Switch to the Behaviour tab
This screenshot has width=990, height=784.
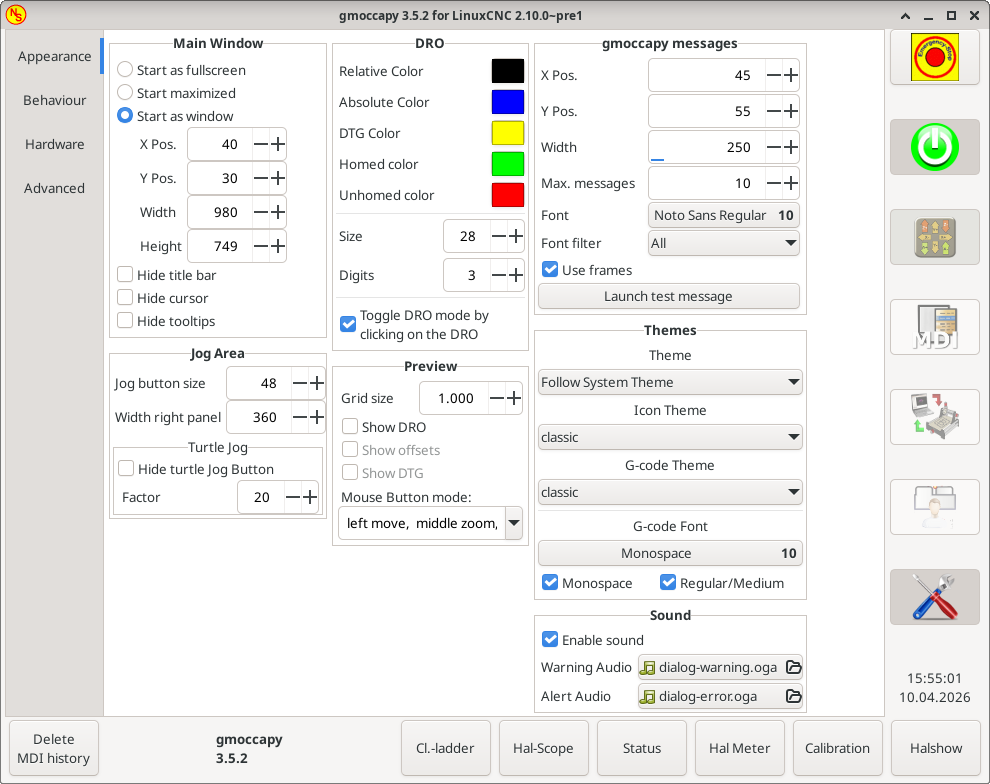(52, 100)
